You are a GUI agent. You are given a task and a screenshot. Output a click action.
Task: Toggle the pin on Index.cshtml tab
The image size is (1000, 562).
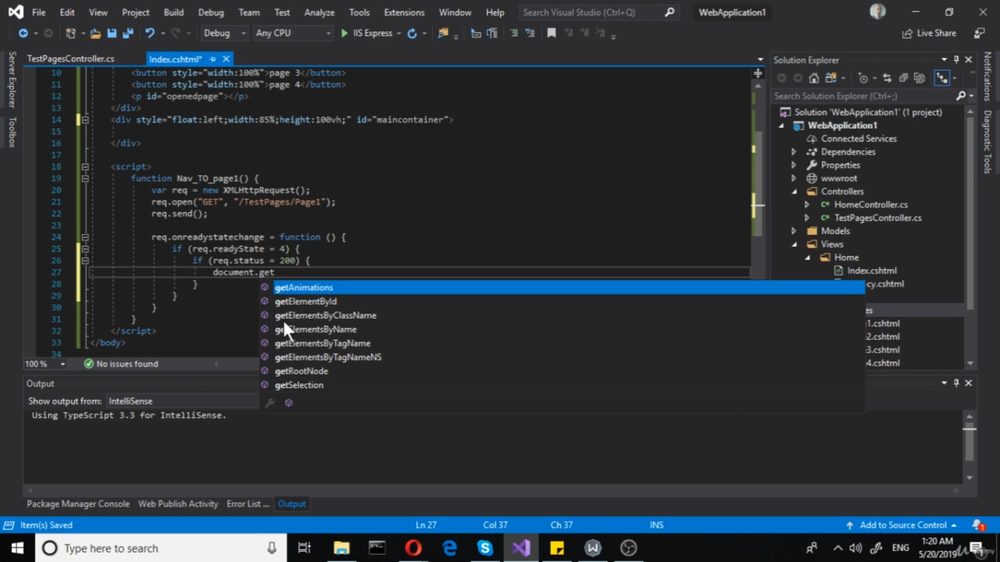[x=212, y=59]
